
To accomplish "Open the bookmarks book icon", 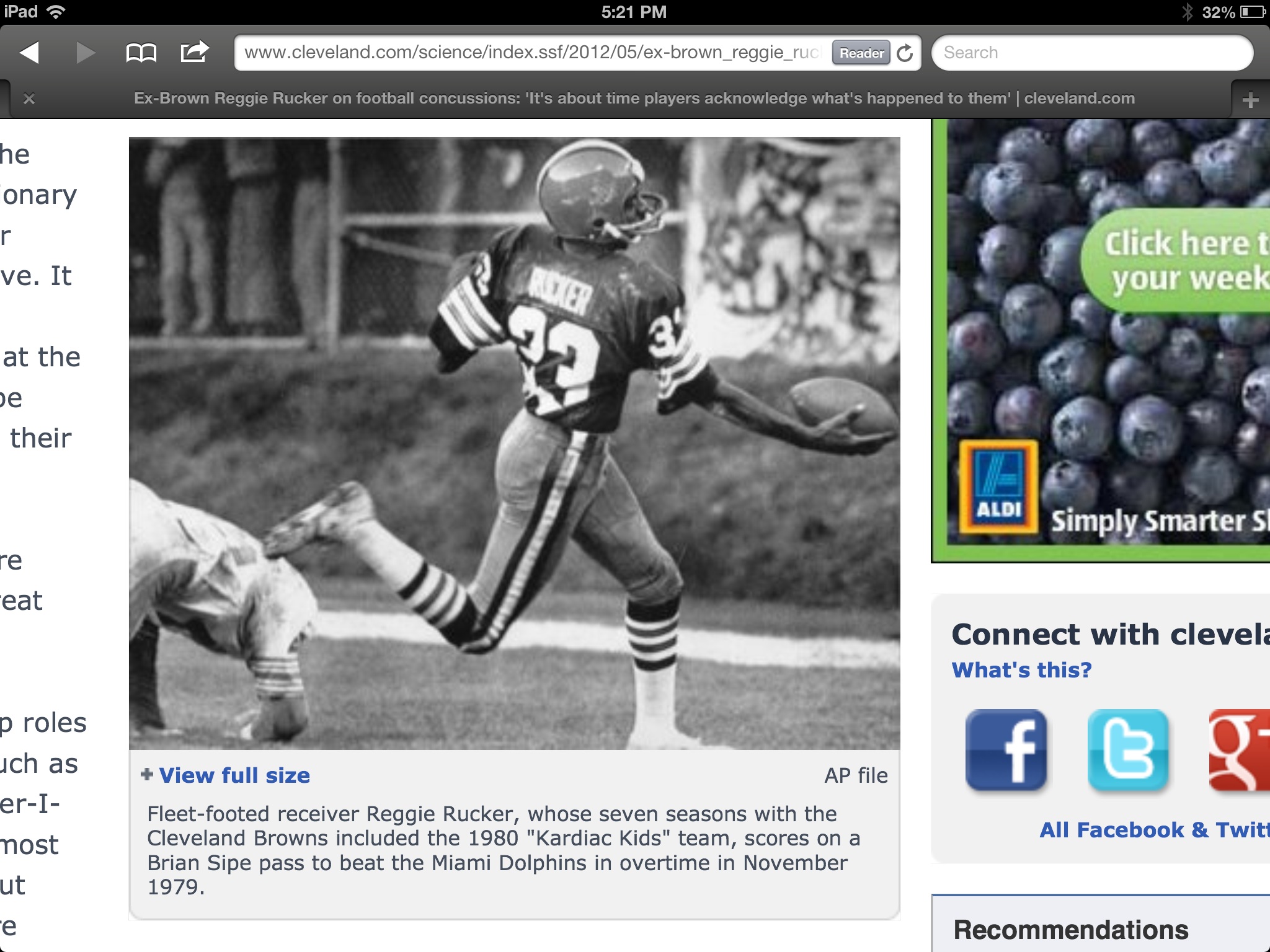I will click(x=141, y=53).
